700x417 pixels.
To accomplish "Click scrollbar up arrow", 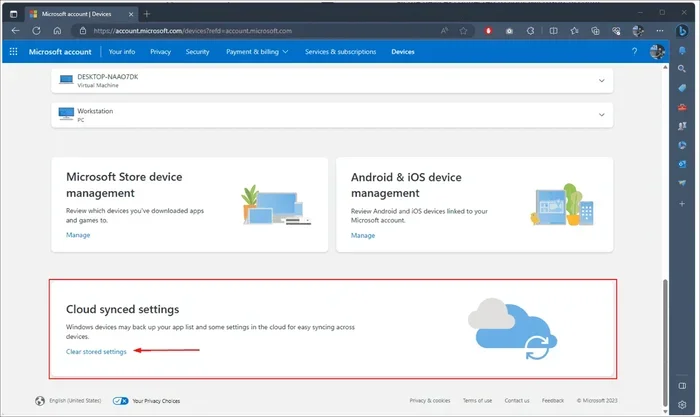I will coord(665,67).
